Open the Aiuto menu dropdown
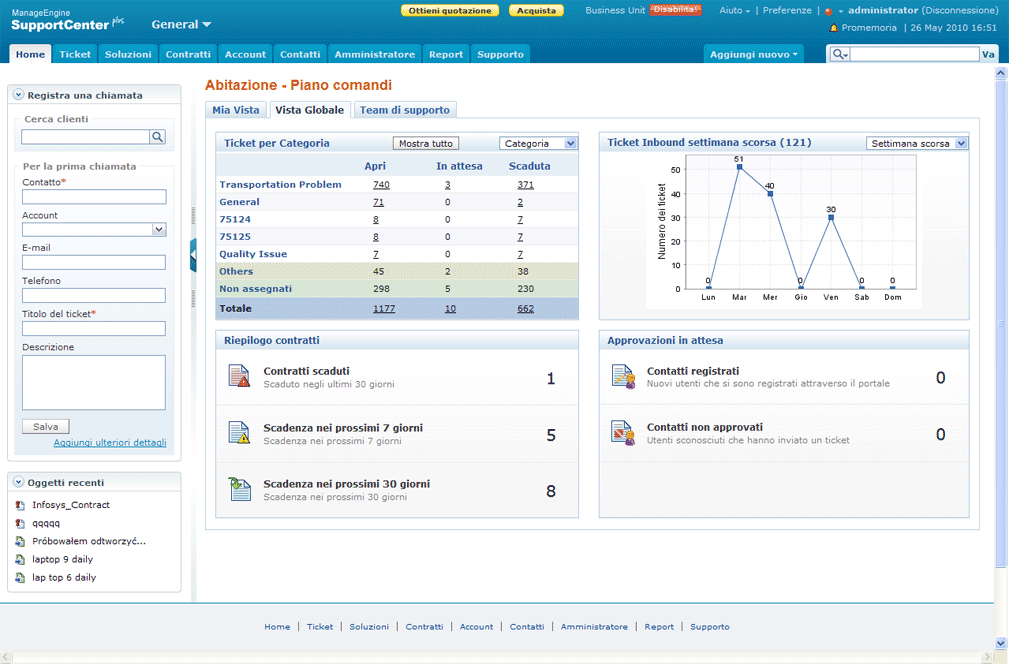 point(734,10)
